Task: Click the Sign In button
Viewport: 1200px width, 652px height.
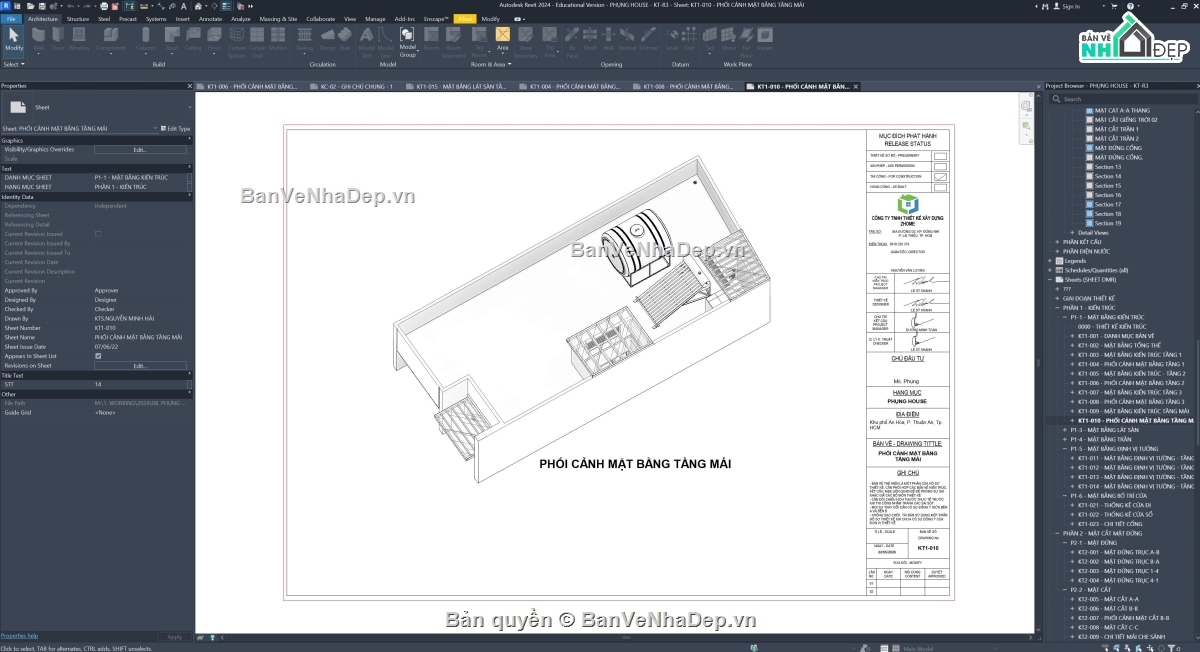Action: pos(1068,6)
